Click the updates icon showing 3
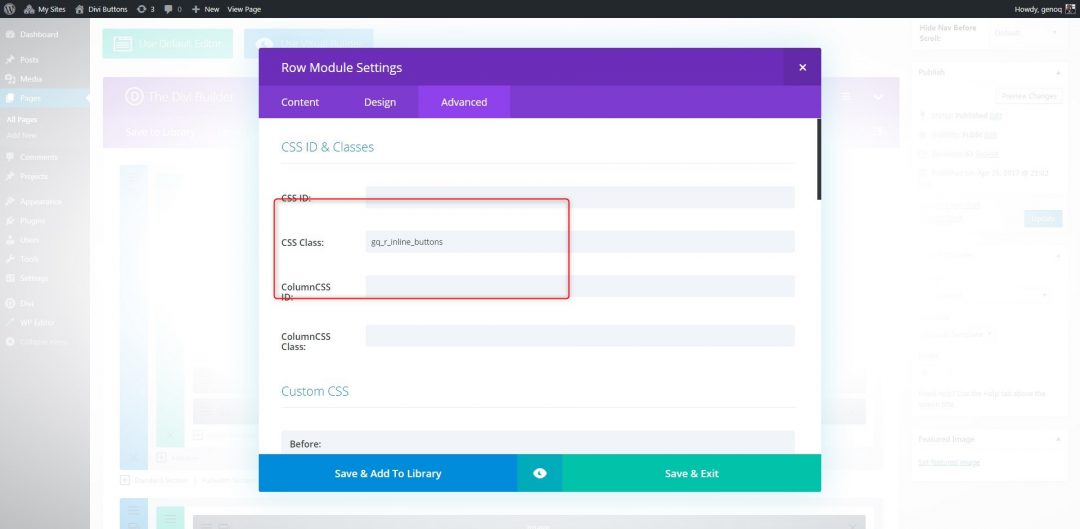This screenshot has height=529, width=1080. (144, 9)
